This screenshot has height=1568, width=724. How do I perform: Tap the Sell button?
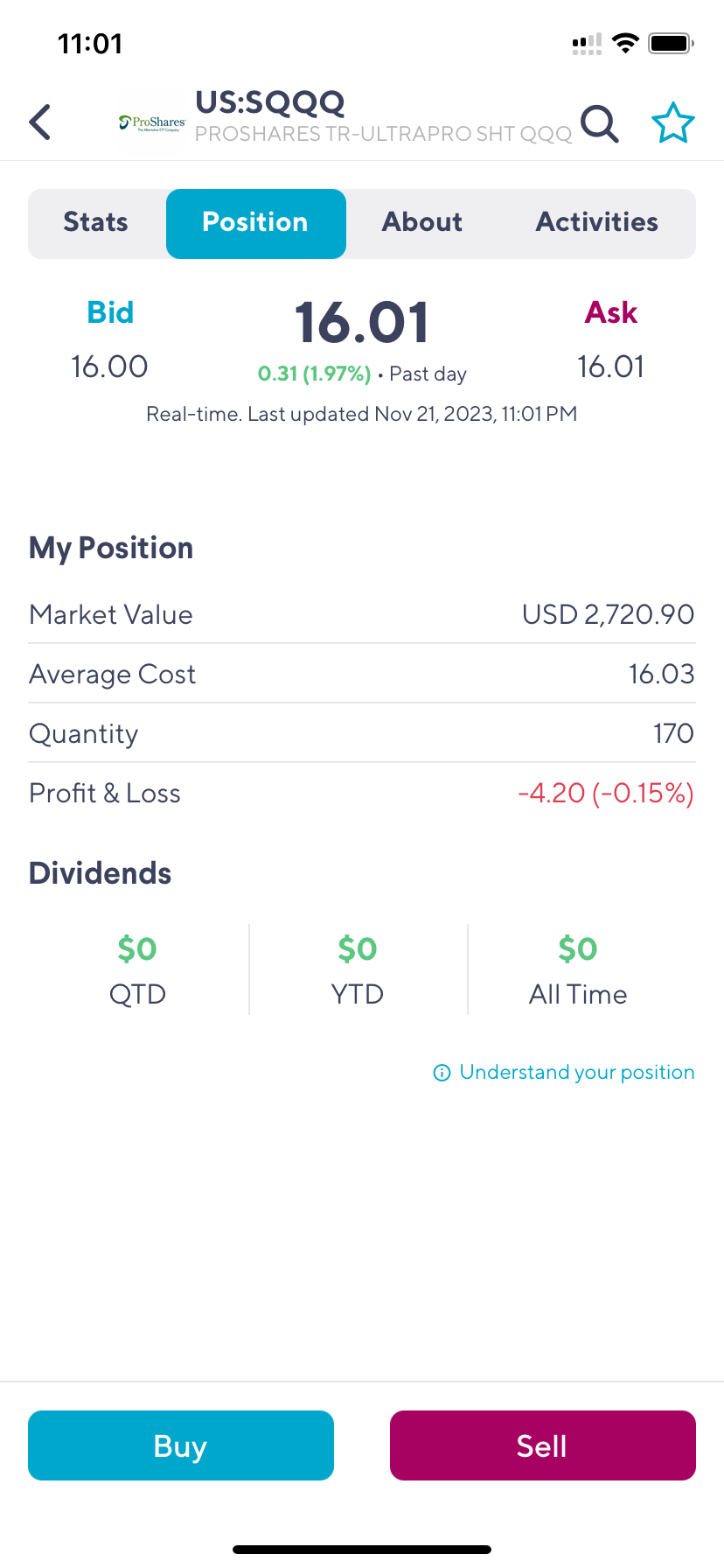[543, 1445]
